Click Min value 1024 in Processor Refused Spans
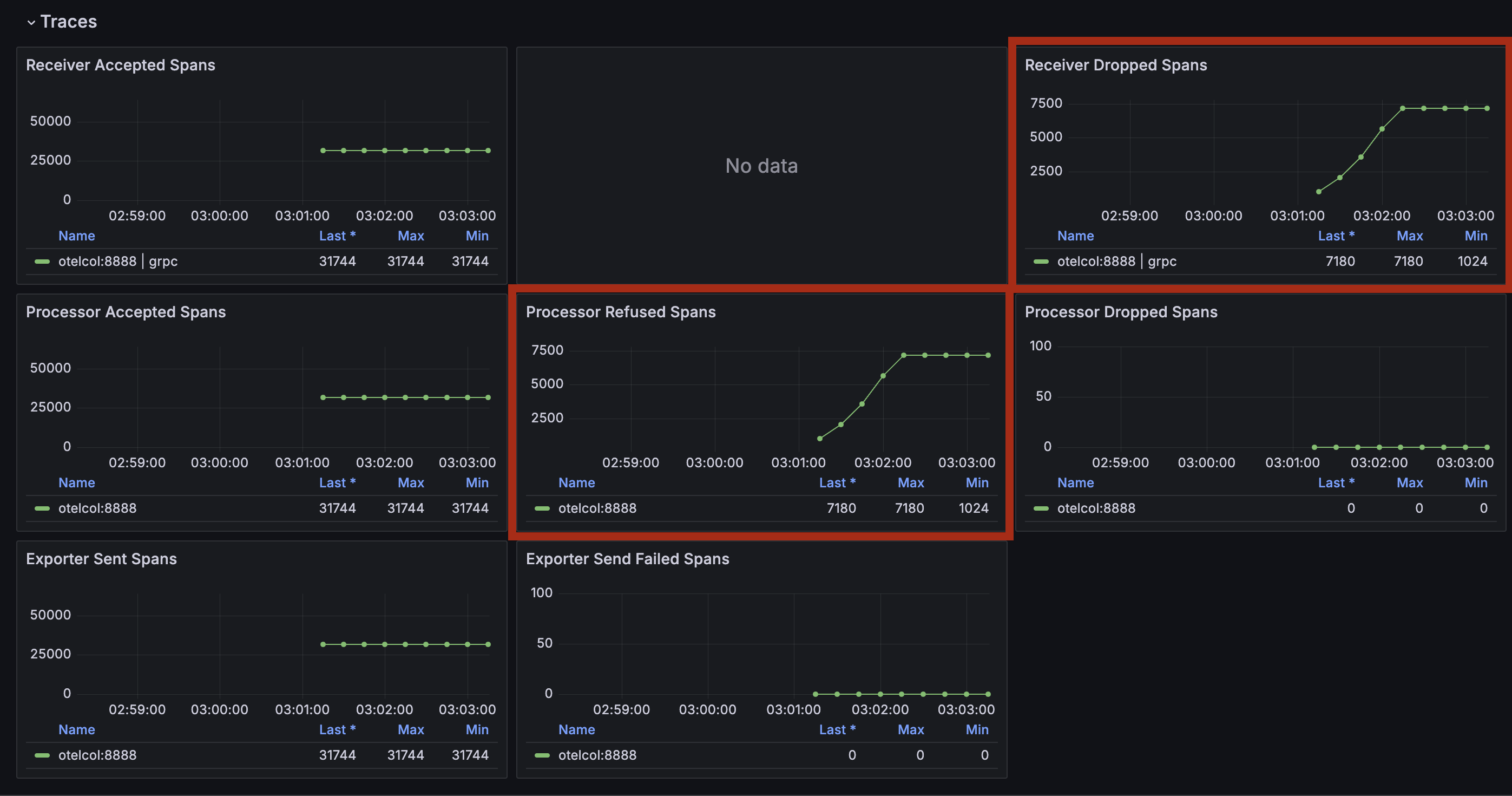This screenshot has width=1512, height=796. click(974, 508)
